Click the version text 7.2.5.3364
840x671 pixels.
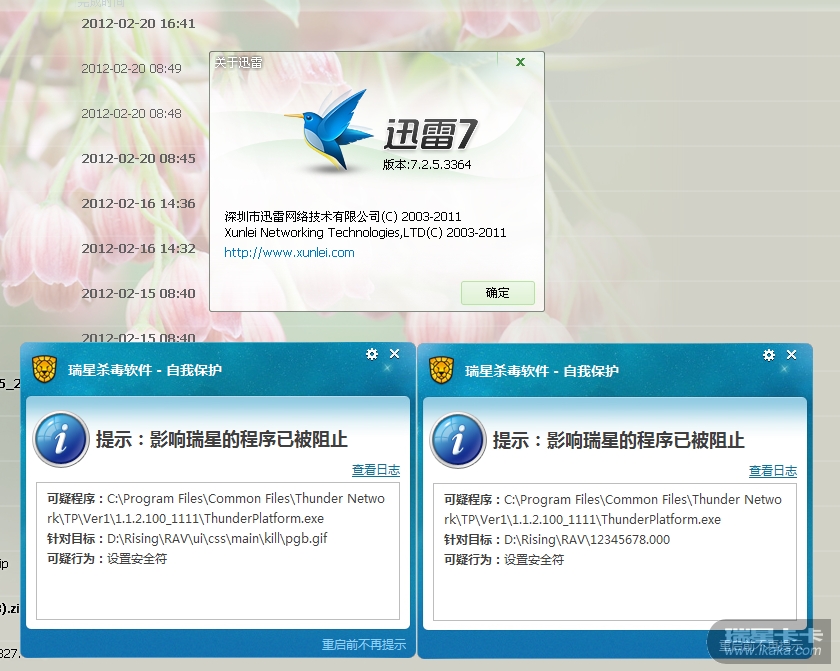coord(440,164)
